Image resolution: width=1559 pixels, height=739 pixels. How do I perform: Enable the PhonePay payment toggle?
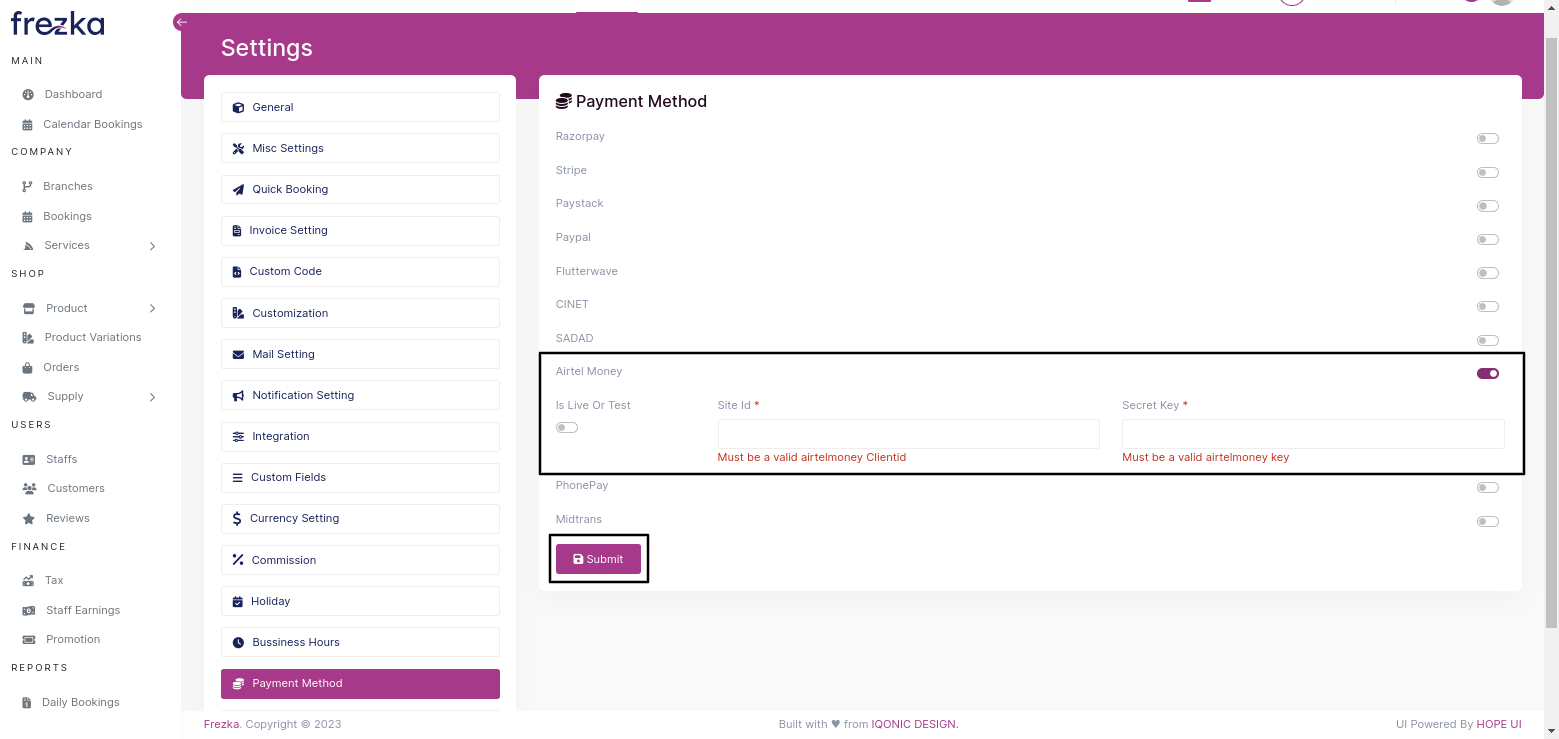tap(1488, 488)
